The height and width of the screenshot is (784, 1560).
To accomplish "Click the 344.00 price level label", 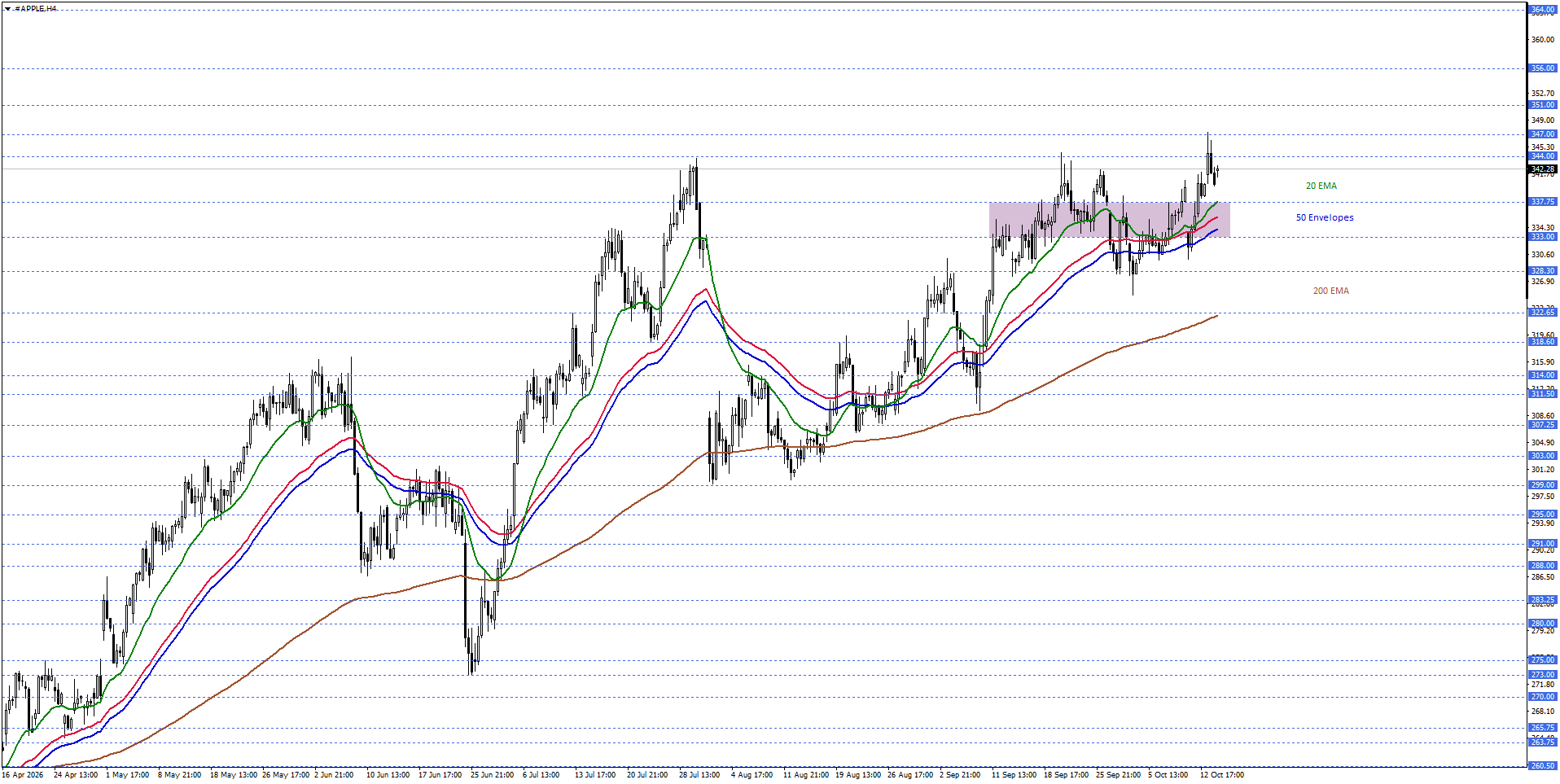I will point(1543,156).
